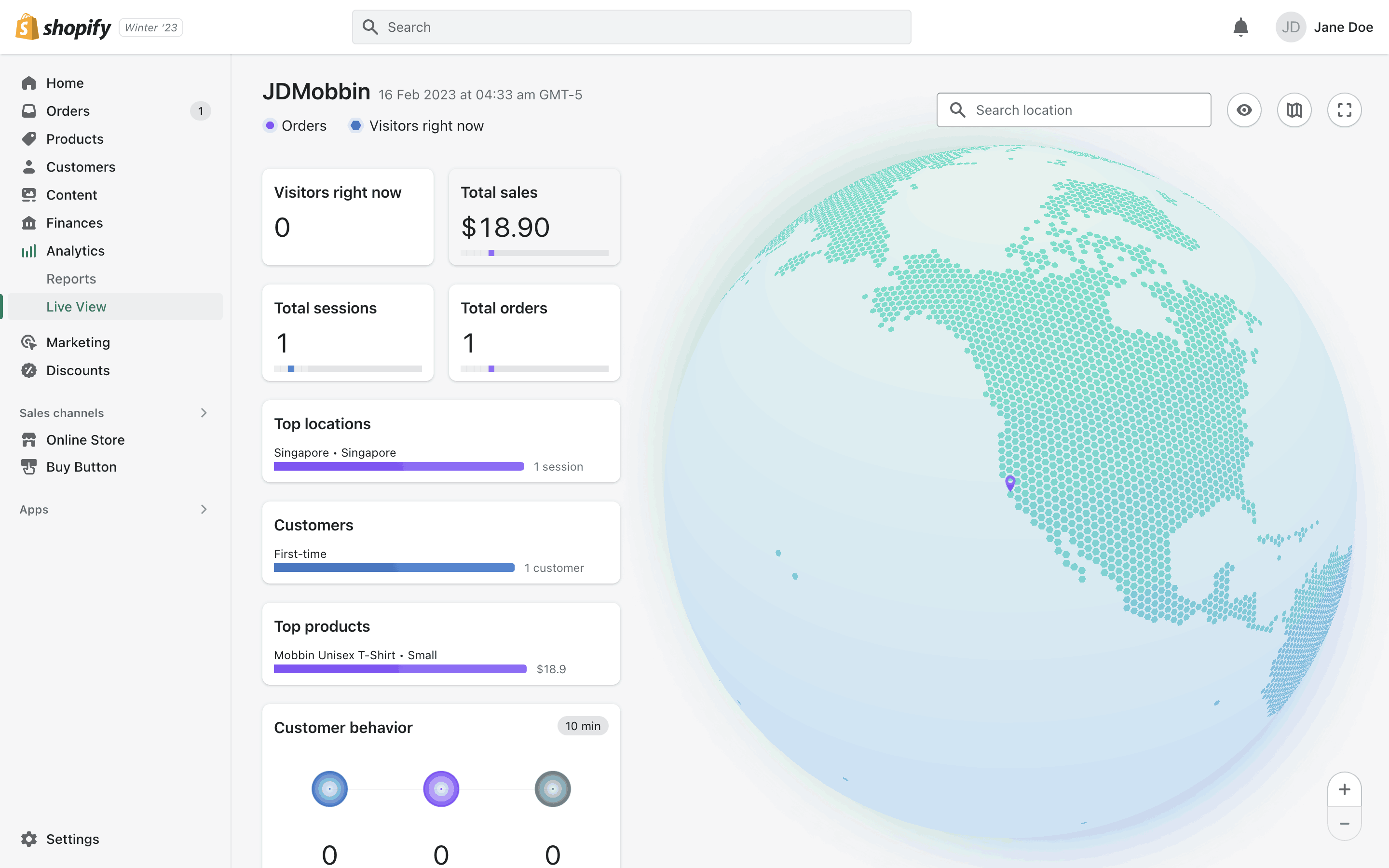1389x868 pixels.
Task: Expand the Apps section chevron
Action: pos(204,509)
